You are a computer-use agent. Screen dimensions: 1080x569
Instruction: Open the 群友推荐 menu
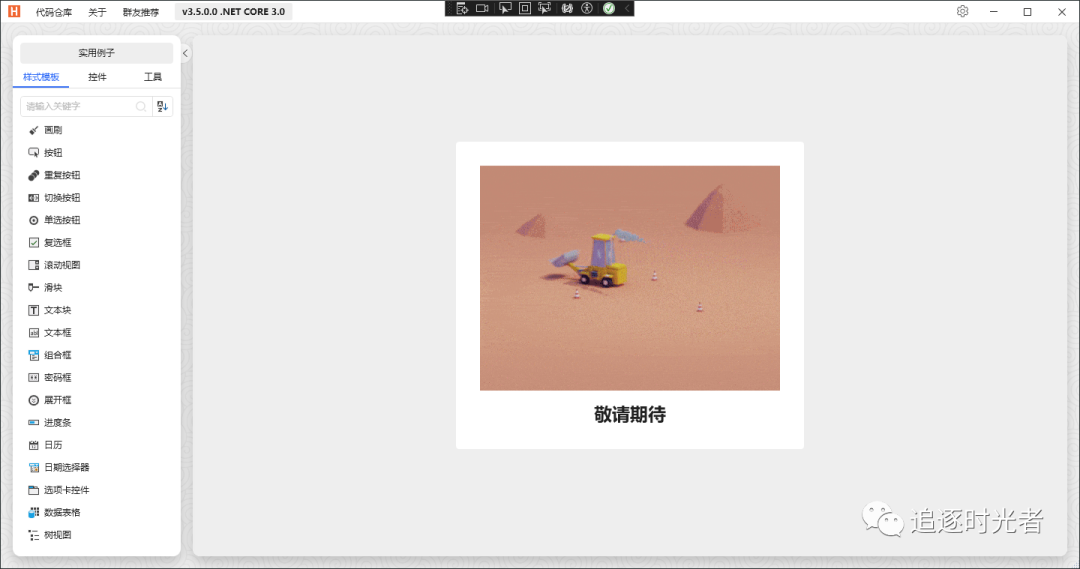[x=141, y=12]
